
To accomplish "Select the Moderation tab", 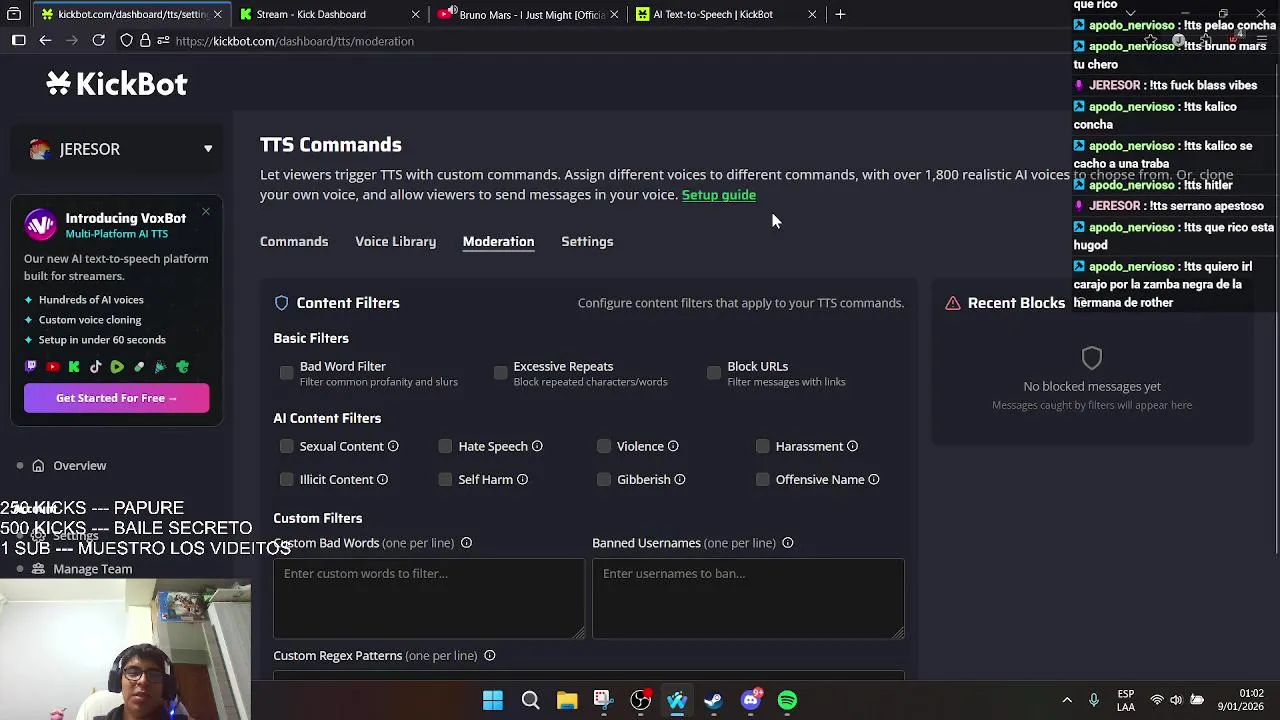I will (498, 242).
